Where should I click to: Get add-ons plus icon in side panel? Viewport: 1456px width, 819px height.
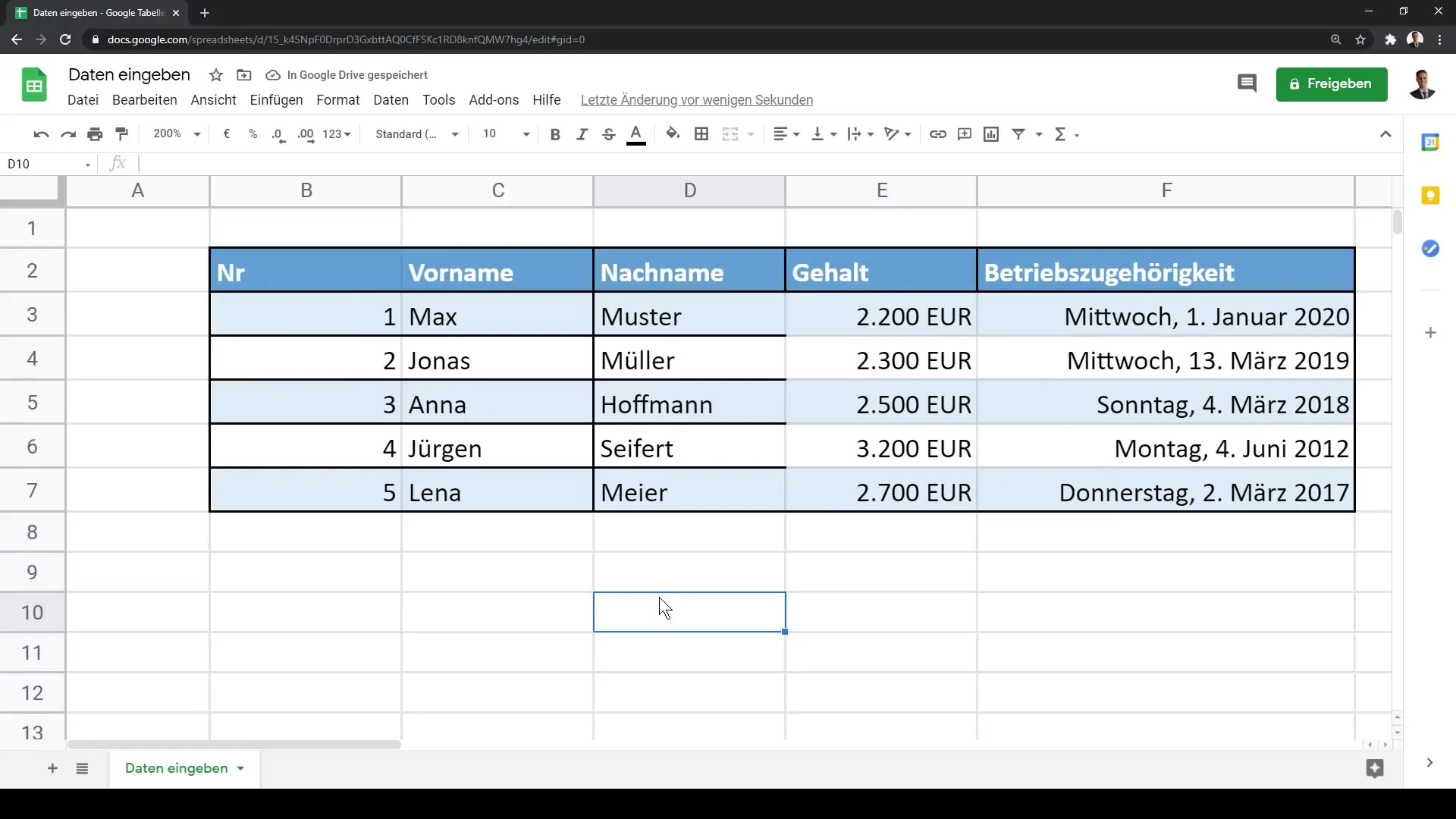click(1430, 332)
